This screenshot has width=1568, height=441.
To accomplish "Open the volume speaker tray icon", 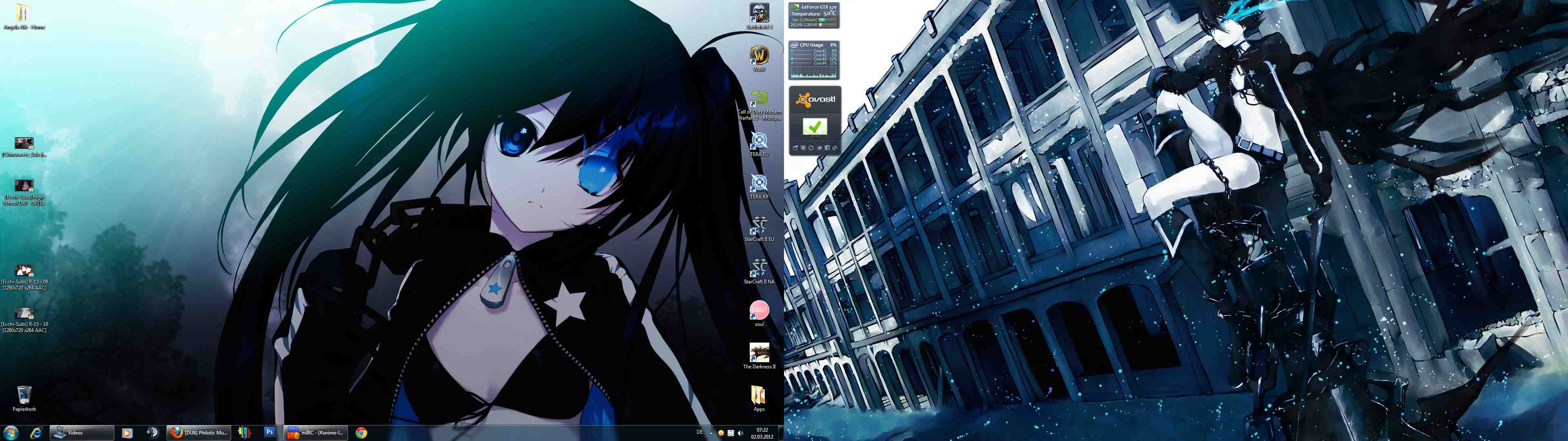I will 741,433.
